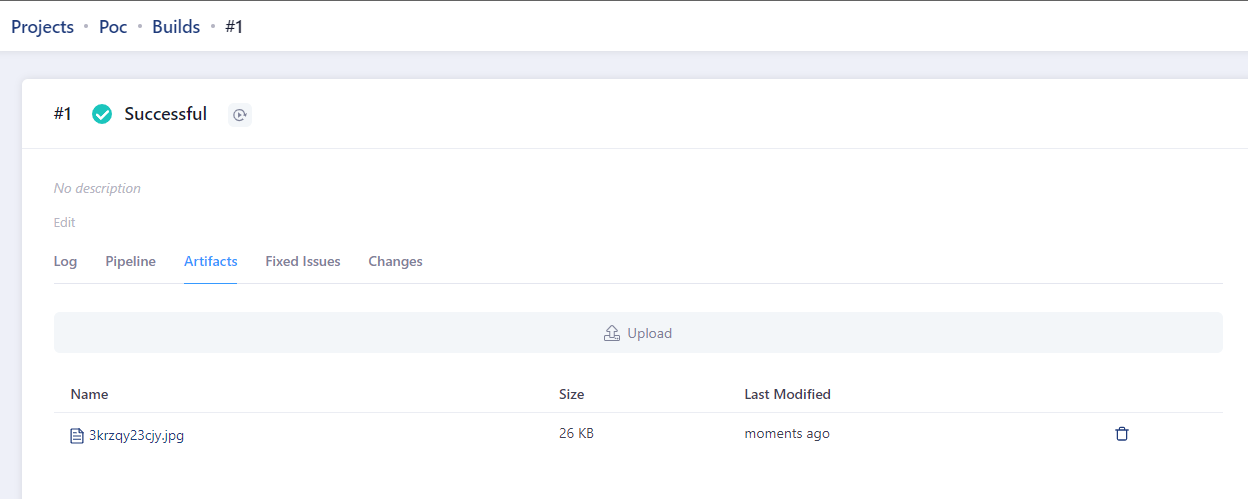View the Changes tab
The height and width of the screenshot is (499, 1248).
coord(395,261)
